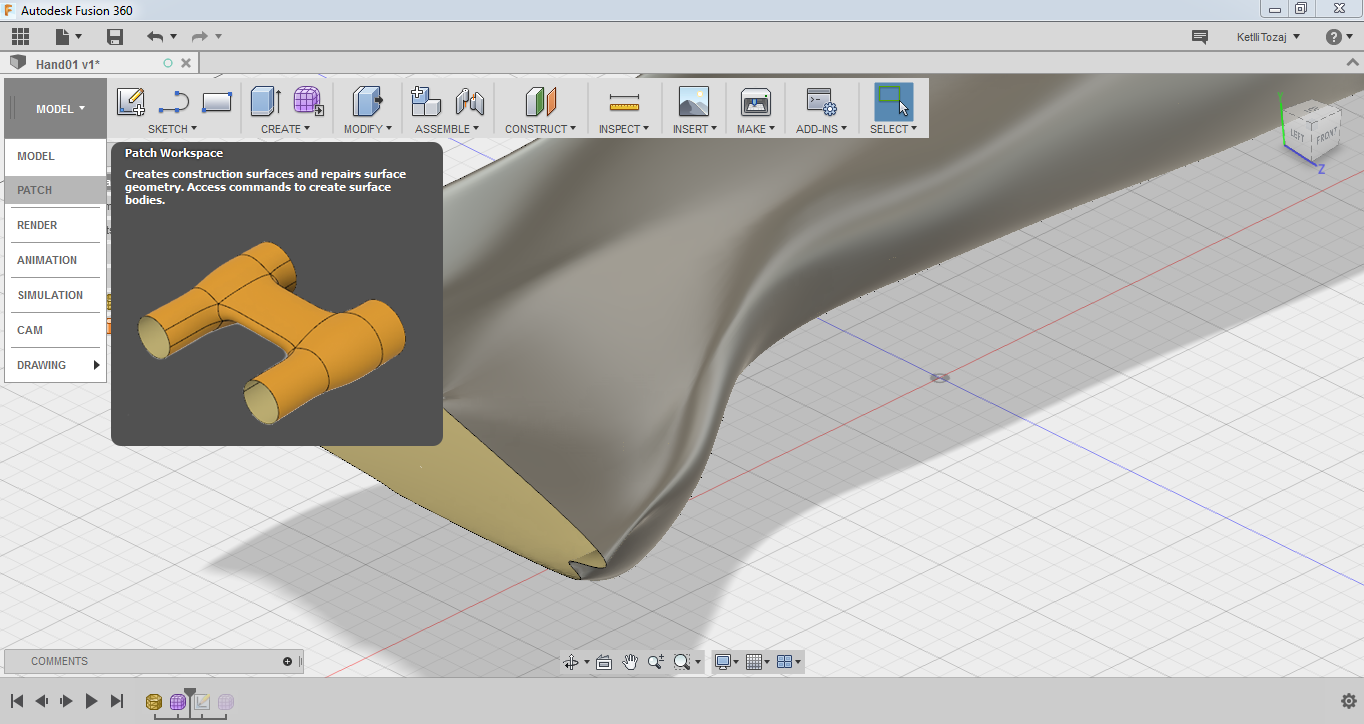Click the Look At camera icon

(604, 662)
